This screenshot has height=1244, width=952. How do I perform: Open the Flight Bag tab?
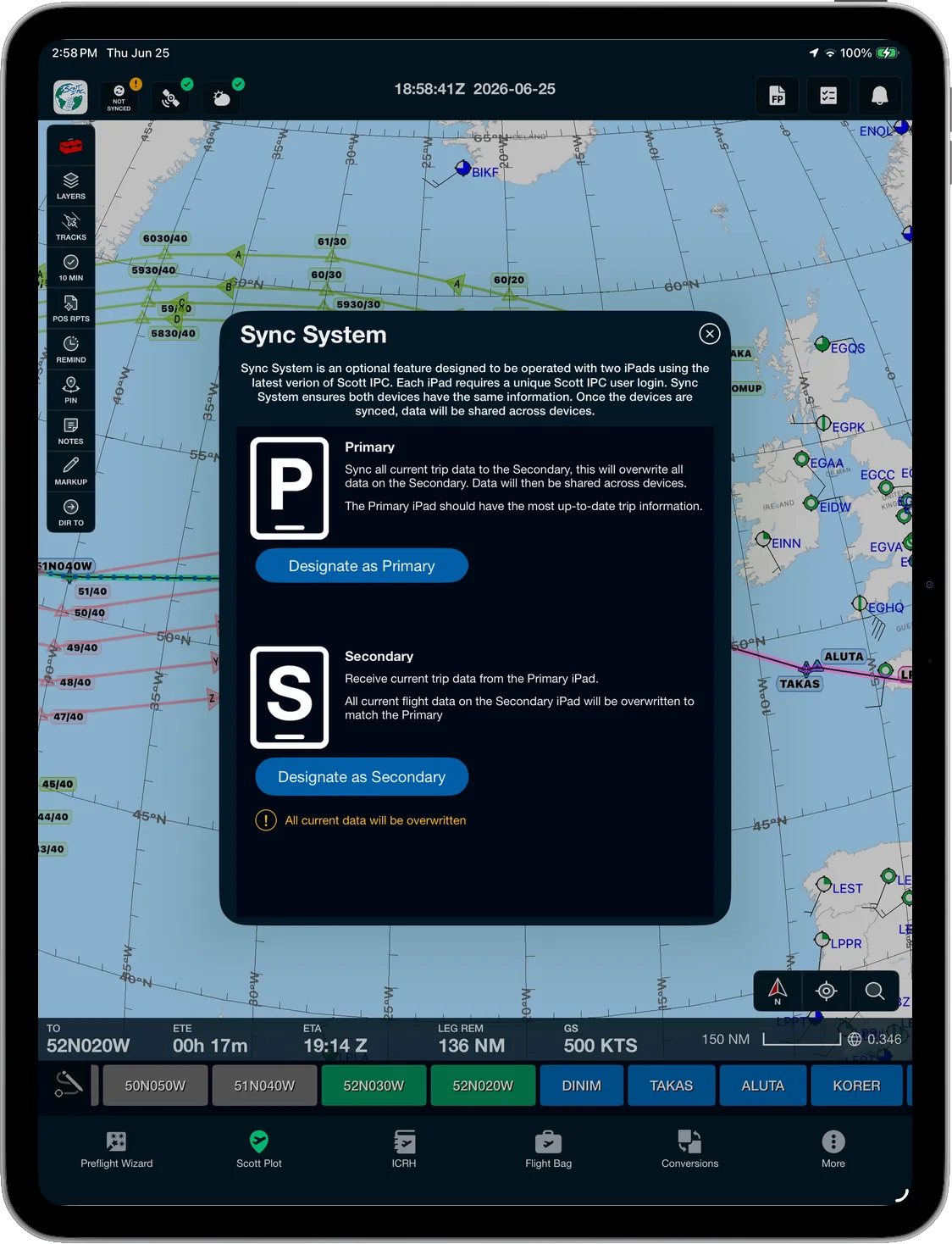[x=548, y=1149]
